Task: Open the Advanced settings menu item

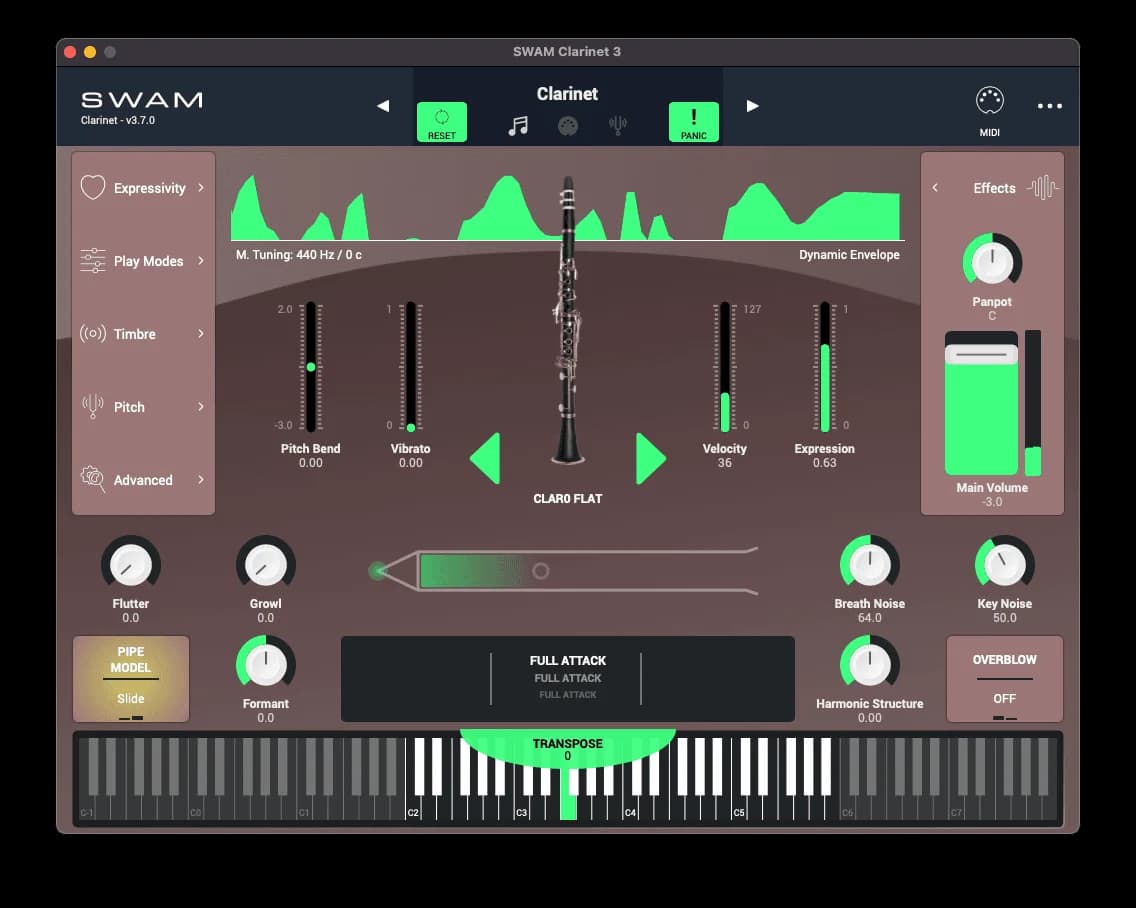Action: click(x=143, y=480)
